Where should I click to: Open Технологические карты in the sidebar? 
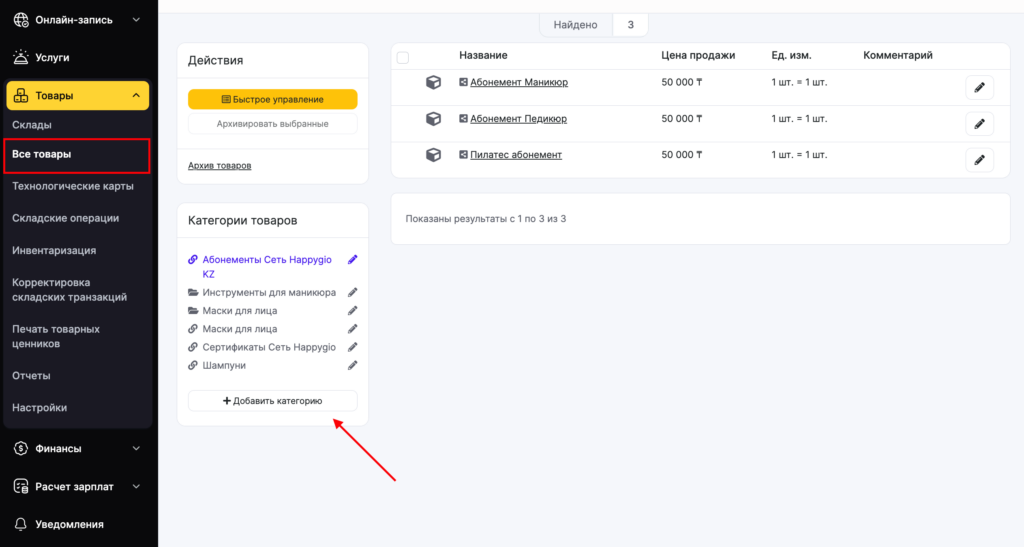[72, 186]
